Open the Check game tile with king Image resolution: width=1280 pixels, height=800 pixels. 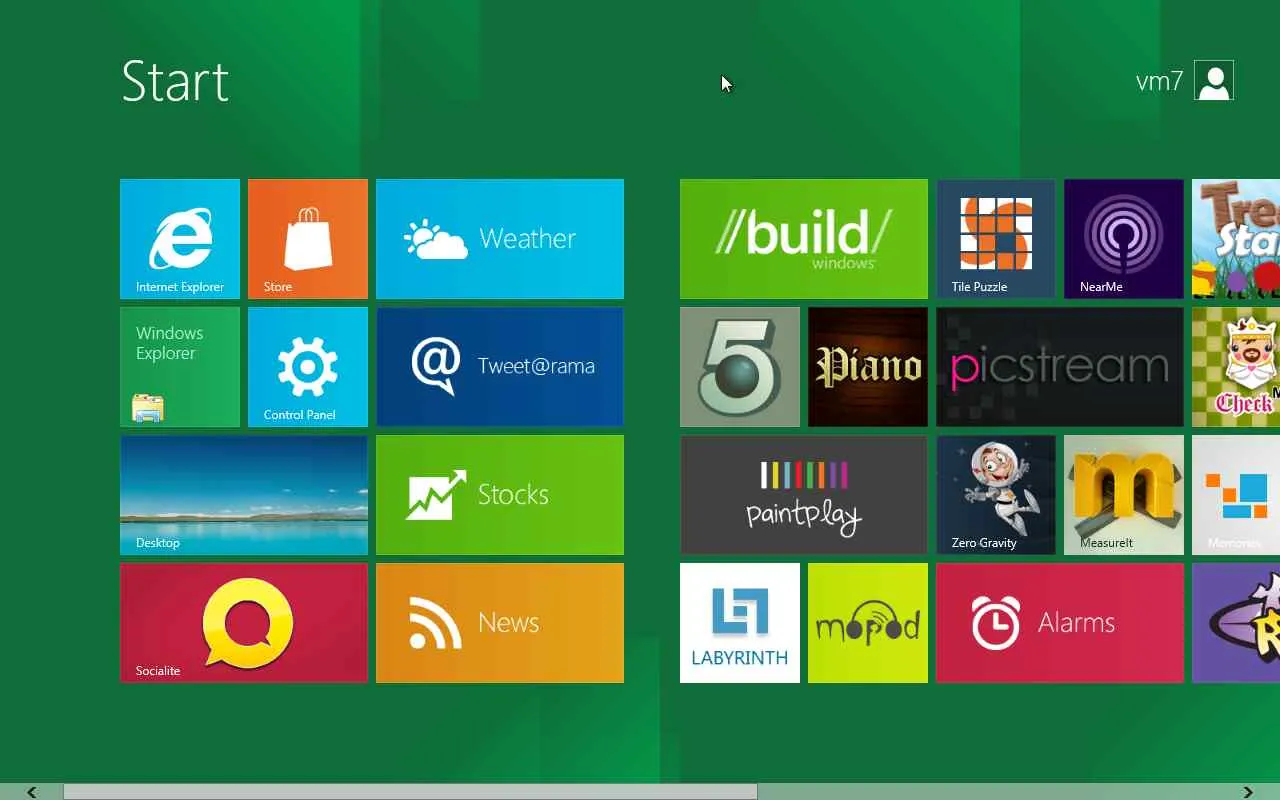pos(1236,367)
